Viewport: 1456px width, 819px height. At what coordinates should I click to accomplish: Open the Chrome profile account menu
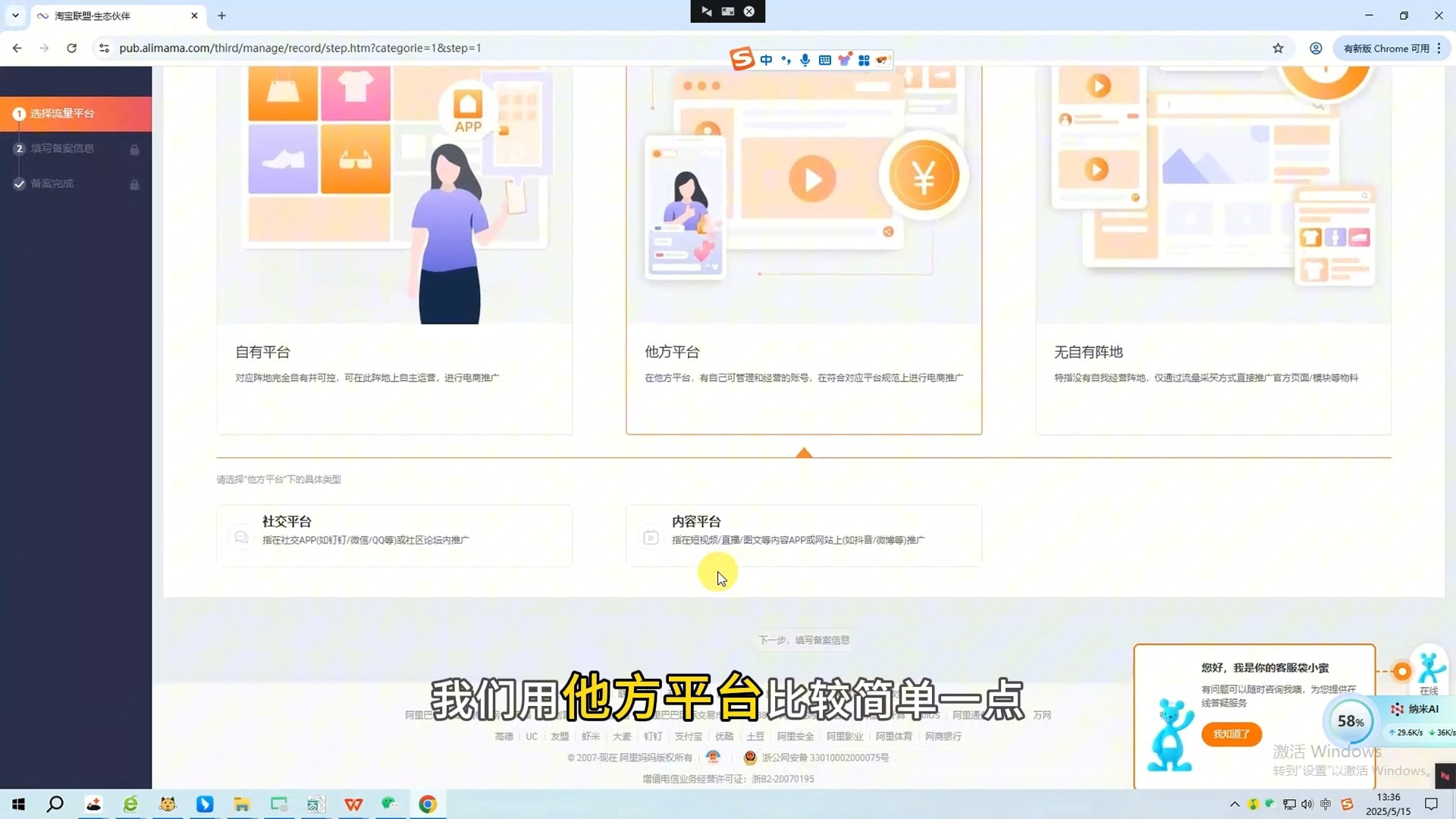[x=1315, y=48]
